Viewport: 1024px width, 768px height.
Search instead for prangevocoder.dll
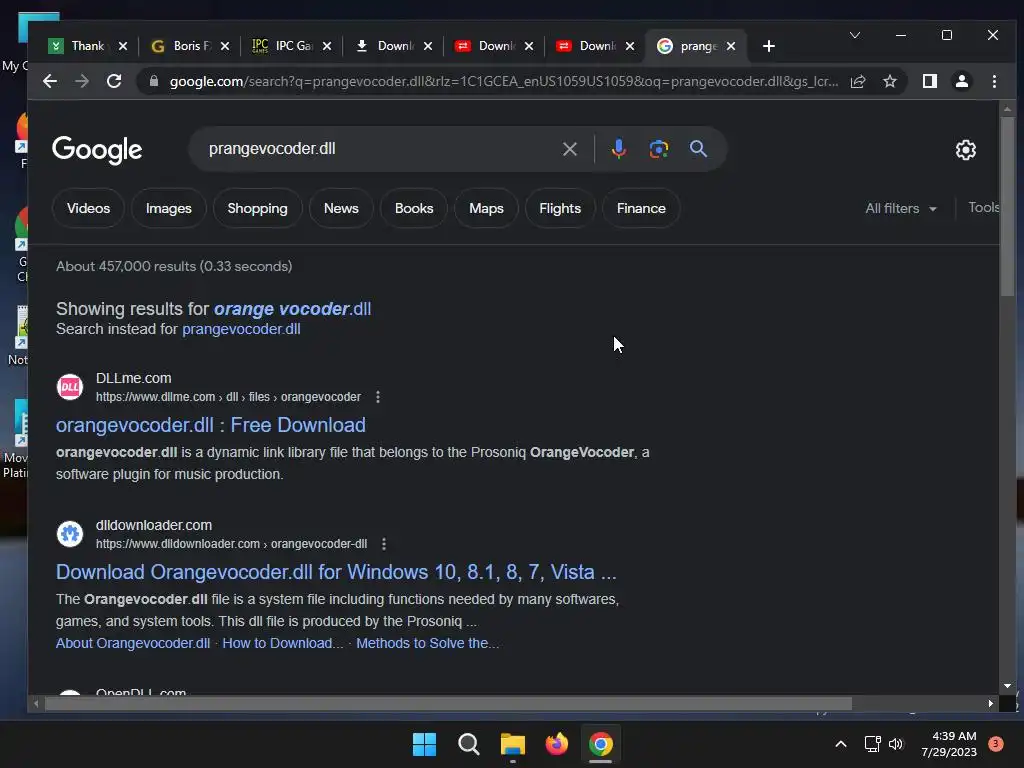click(x=241, y=329)
